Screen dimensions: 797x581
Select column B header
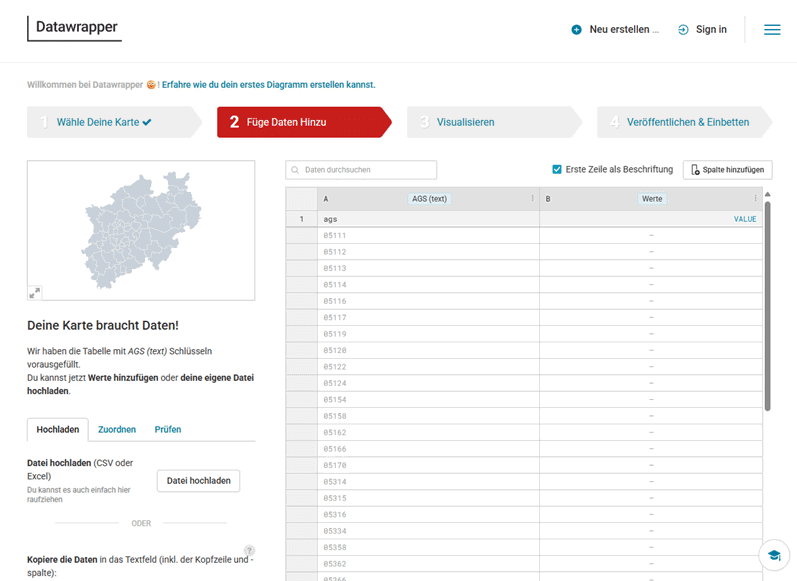(x=651, y=199)
